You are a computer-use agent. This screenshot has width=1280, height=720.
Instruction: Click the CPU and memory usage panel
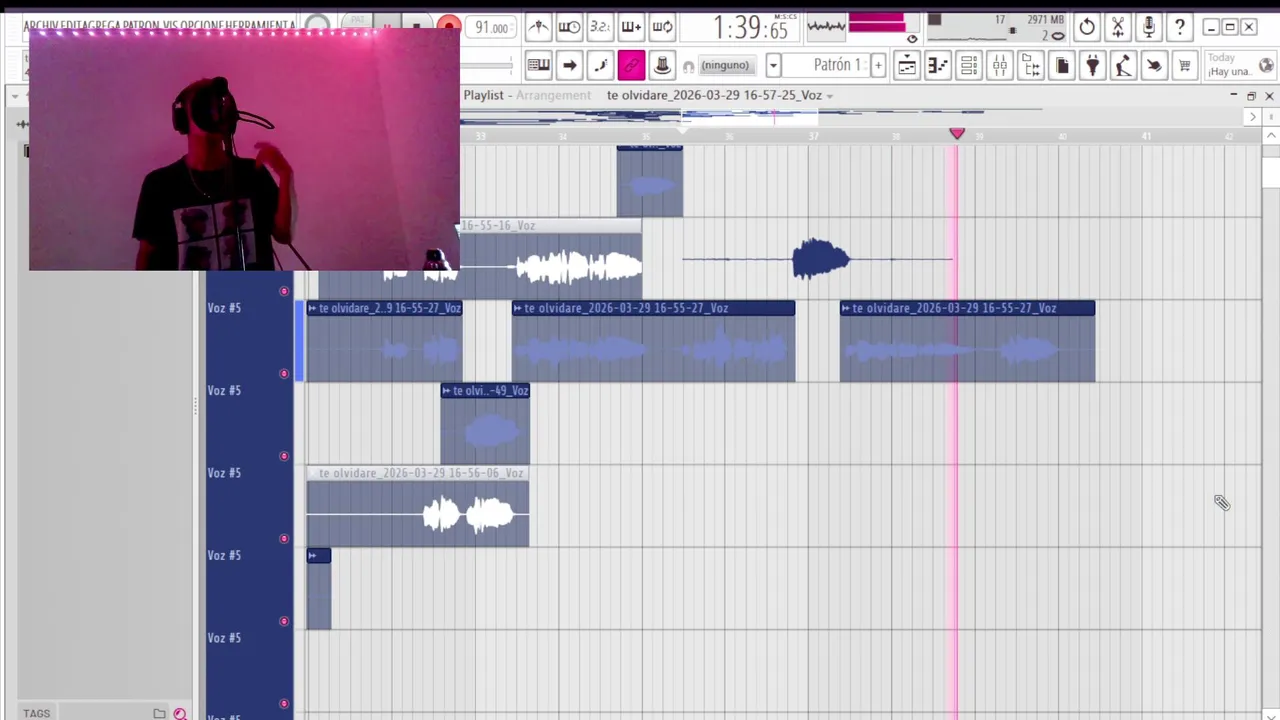(x=997, y=27)
